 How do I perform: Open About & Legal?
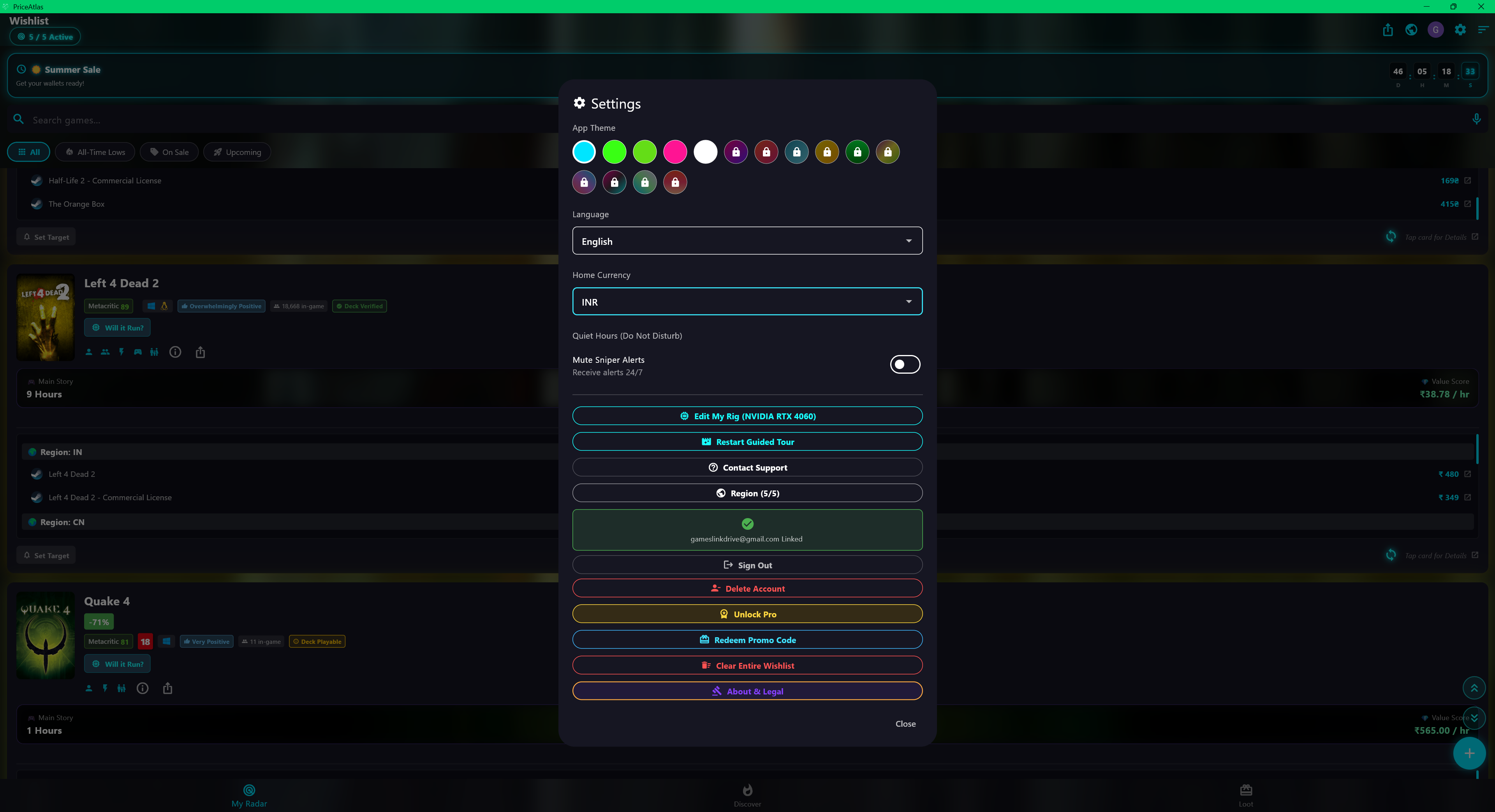click(747, 691)
